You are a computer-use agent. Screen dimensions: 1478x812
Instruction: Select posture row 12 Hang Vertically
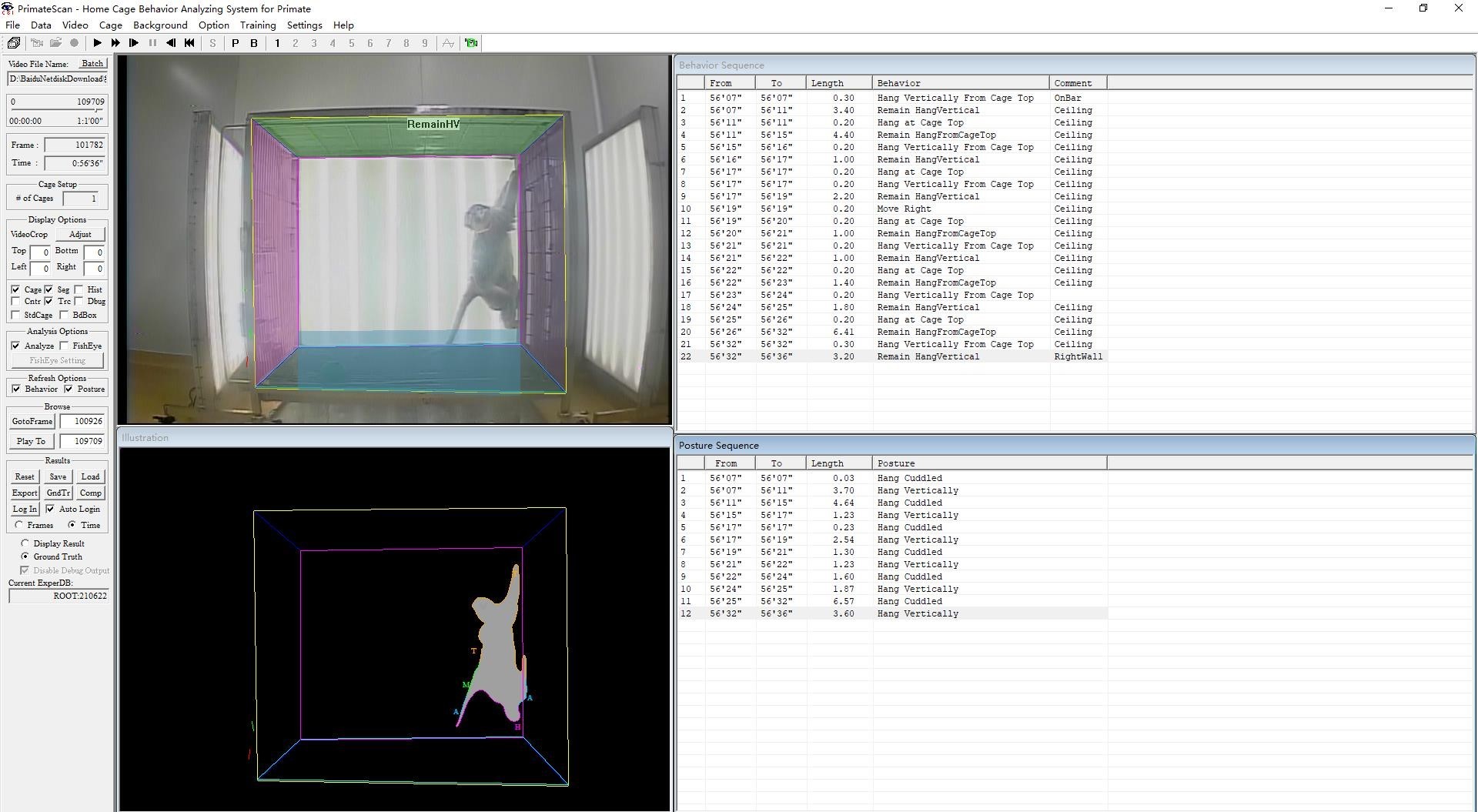click(892, 613)
